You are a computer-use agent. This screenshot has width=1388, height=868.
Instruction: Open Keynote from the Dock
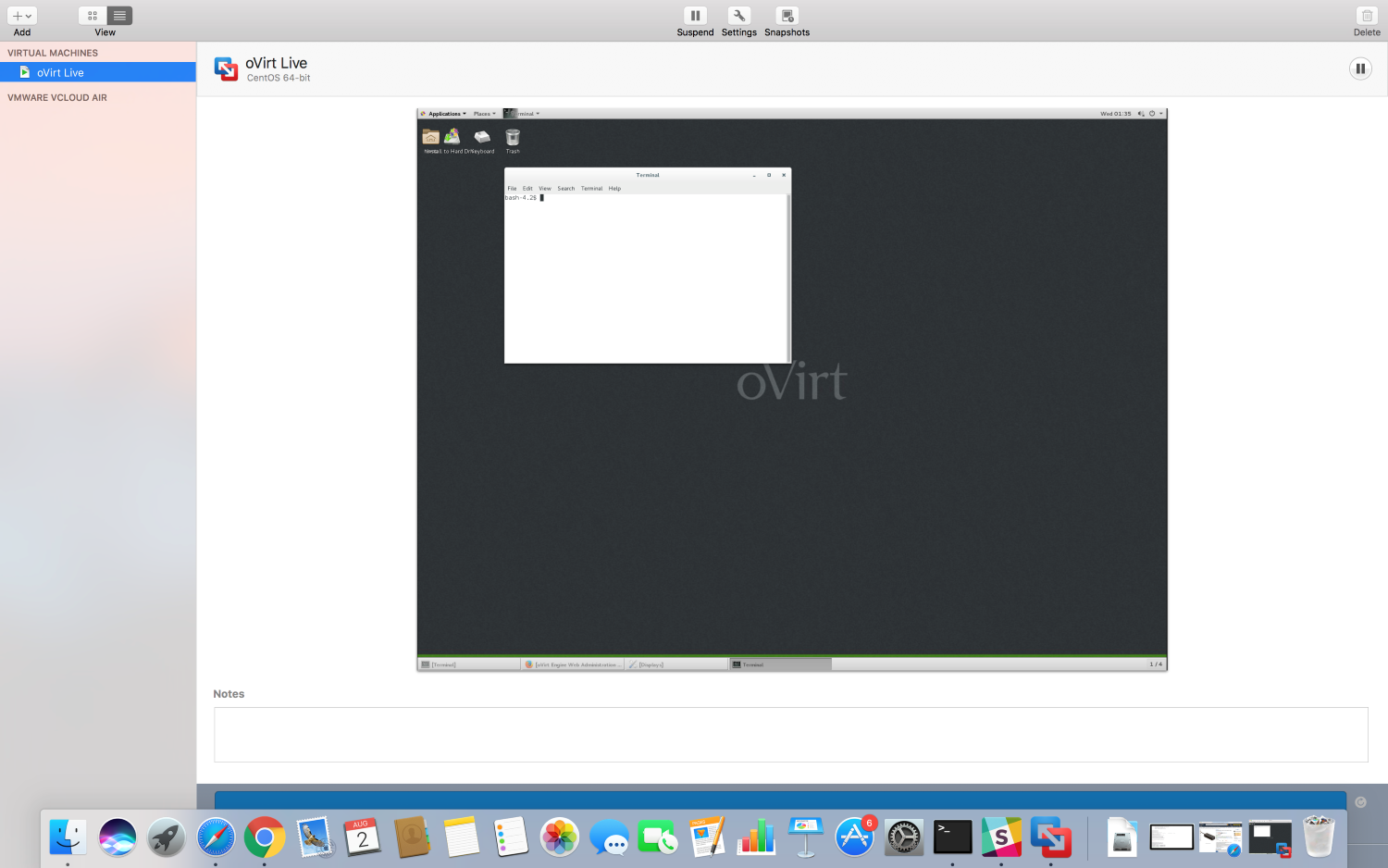[x=805, y=837]
